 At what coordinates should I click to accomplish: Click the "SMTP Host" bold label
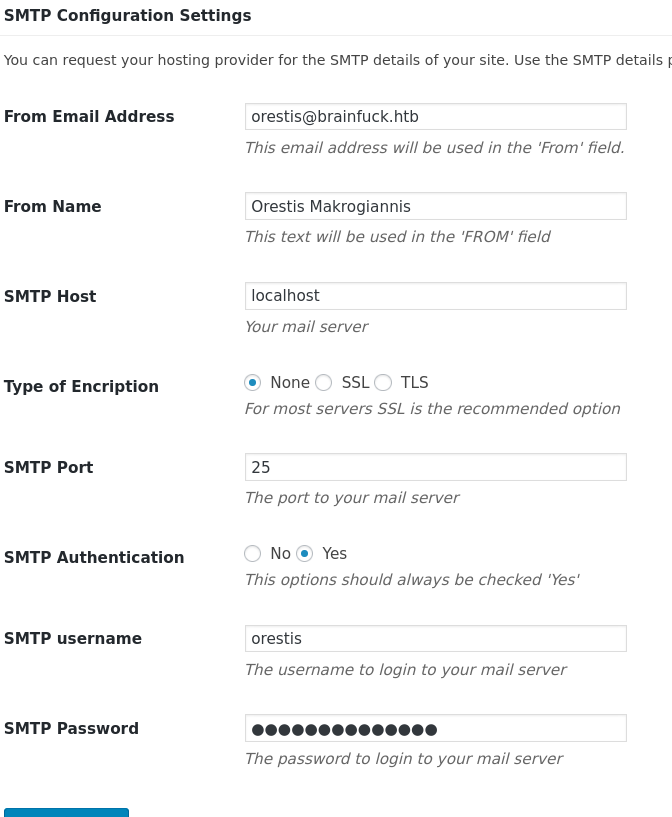pos(50,297)
